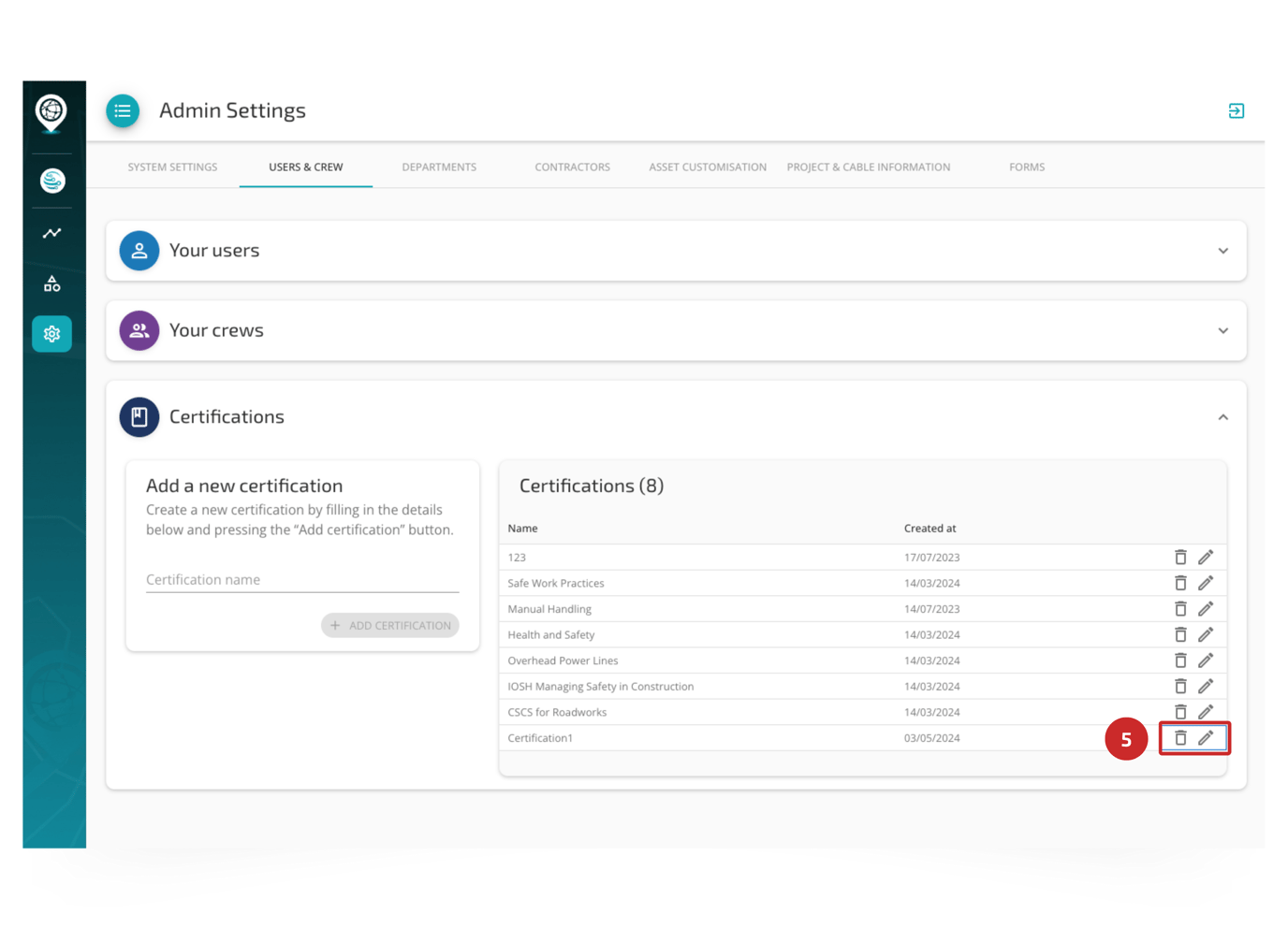Screen dimensions: 1288x929
Task: Click the purple Your crews group icon
Action: pyautogui.click(x=139, y=330)
